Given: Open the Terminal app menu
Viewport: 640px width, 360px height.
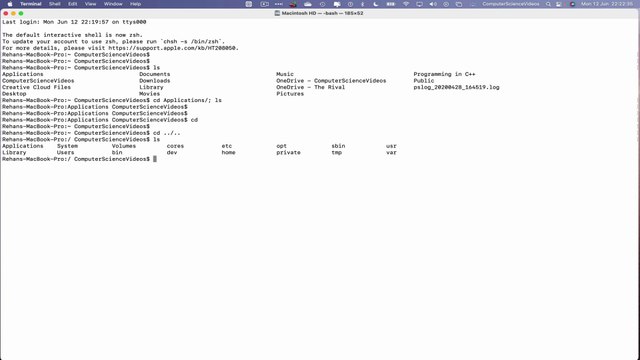Looking at the screenshot, I should [31, 4].
